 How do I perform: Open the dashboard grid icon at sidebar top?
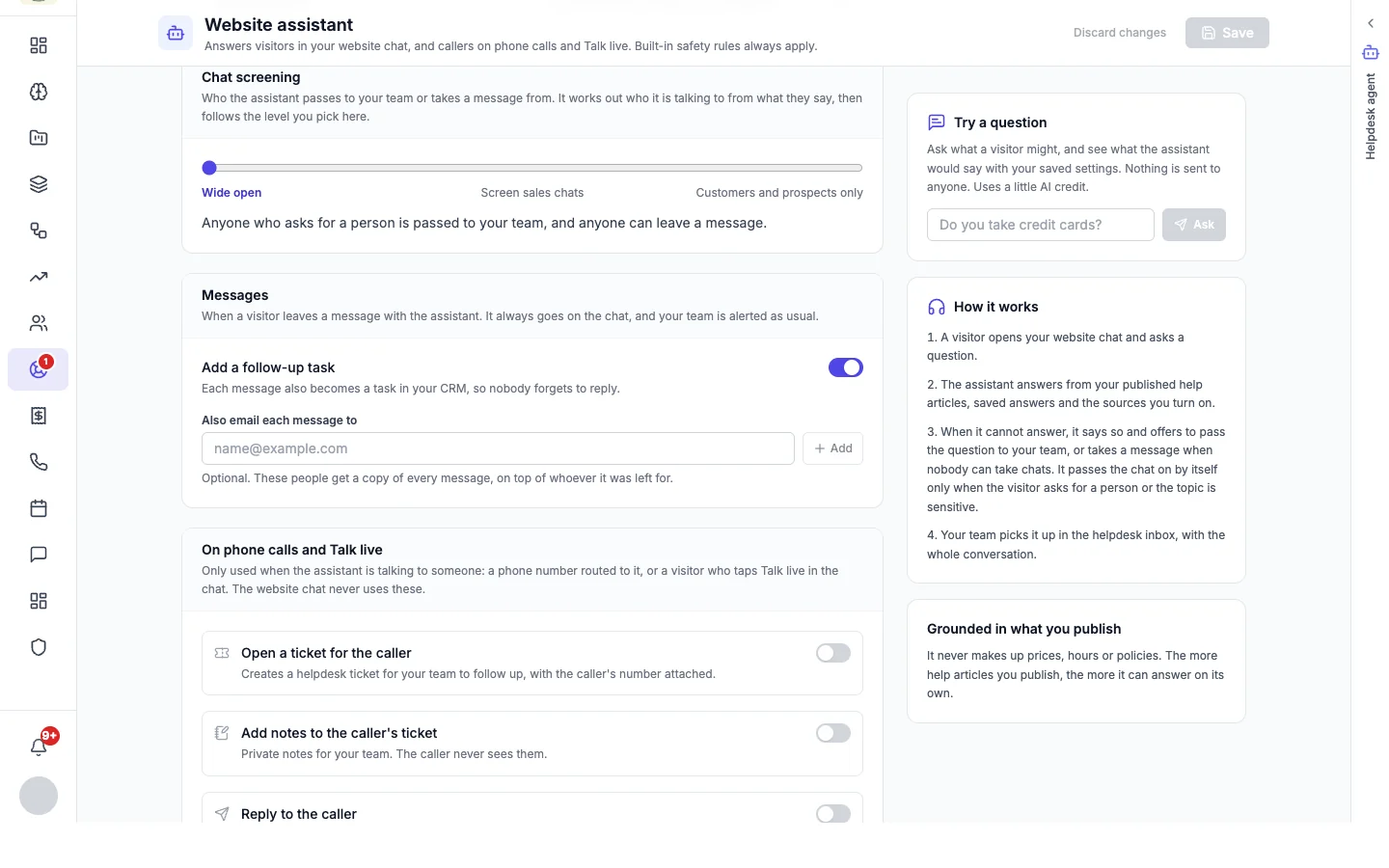[39, 45]
